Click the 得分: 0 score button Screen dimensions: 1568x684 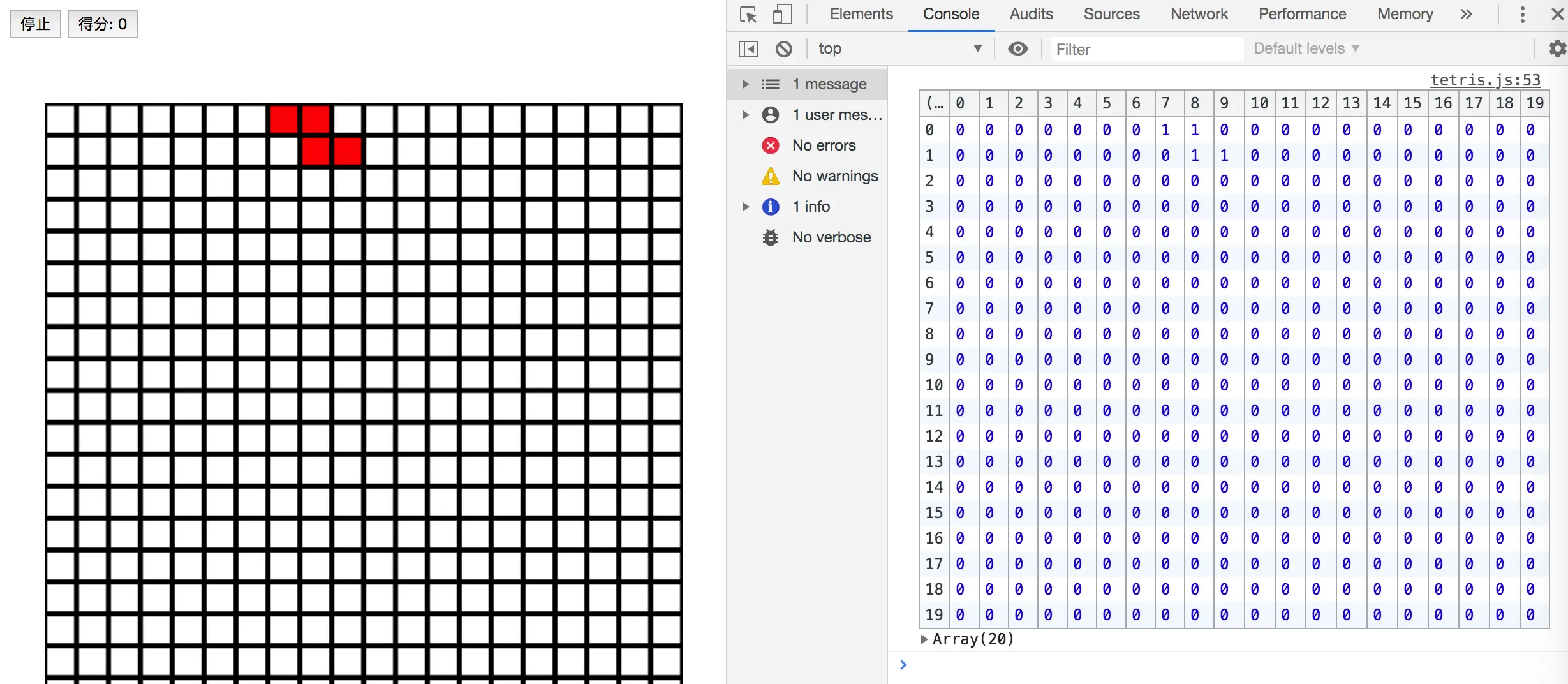(x=103, y=24)
